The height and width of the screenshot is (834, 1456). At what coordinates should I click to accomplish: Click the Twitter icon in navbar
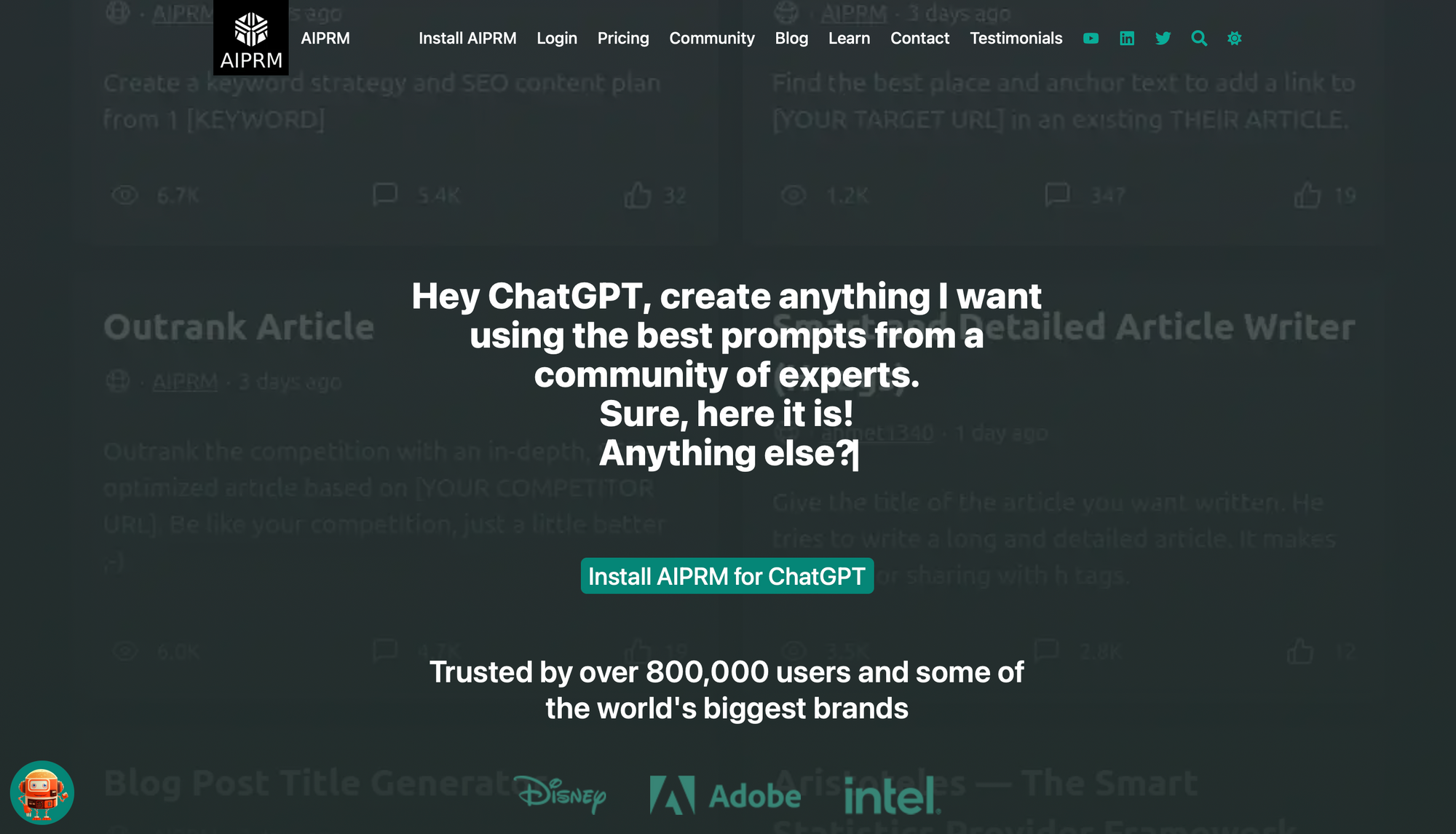[x=1163, y=38]
